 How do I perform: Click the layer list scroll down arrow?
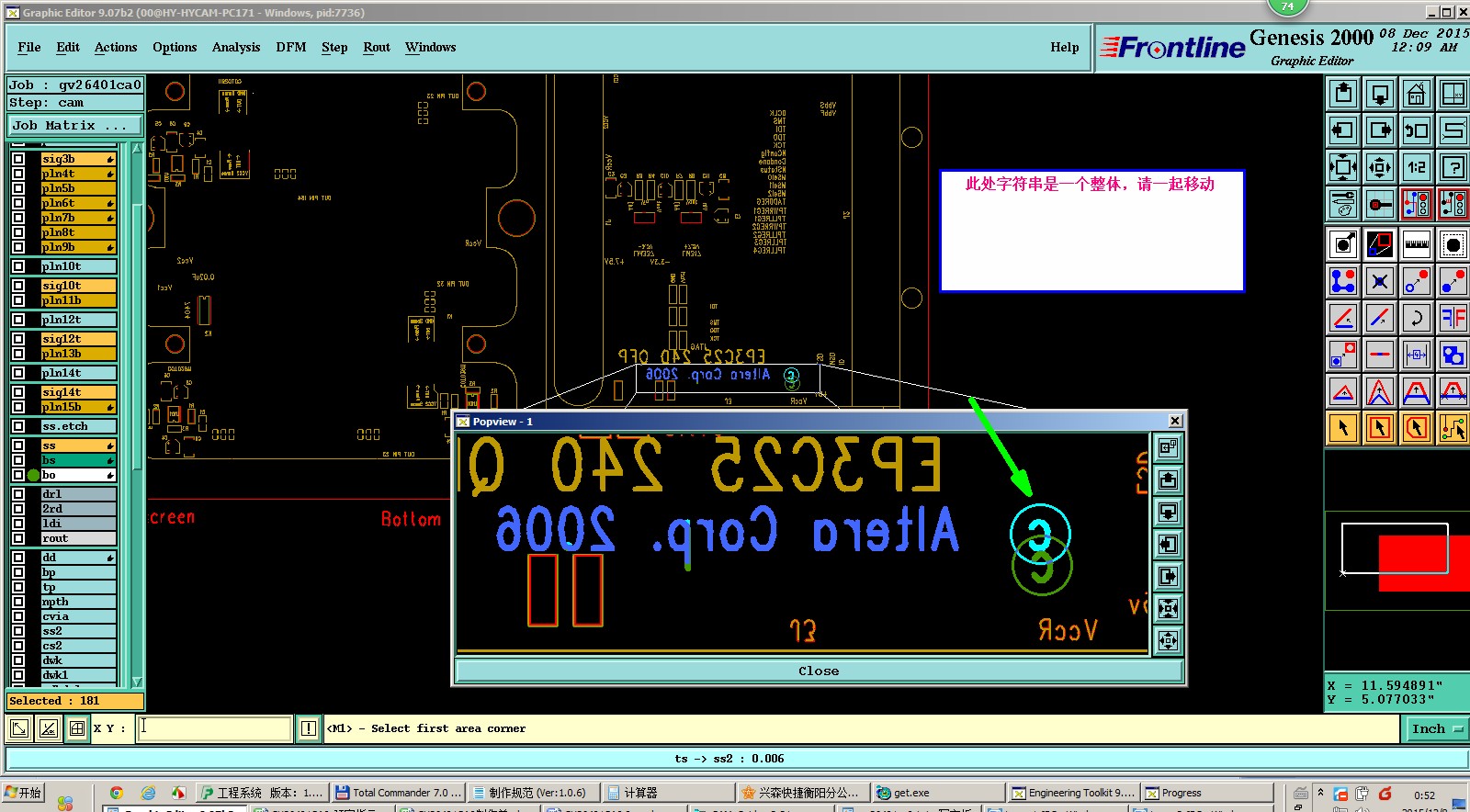138,682
